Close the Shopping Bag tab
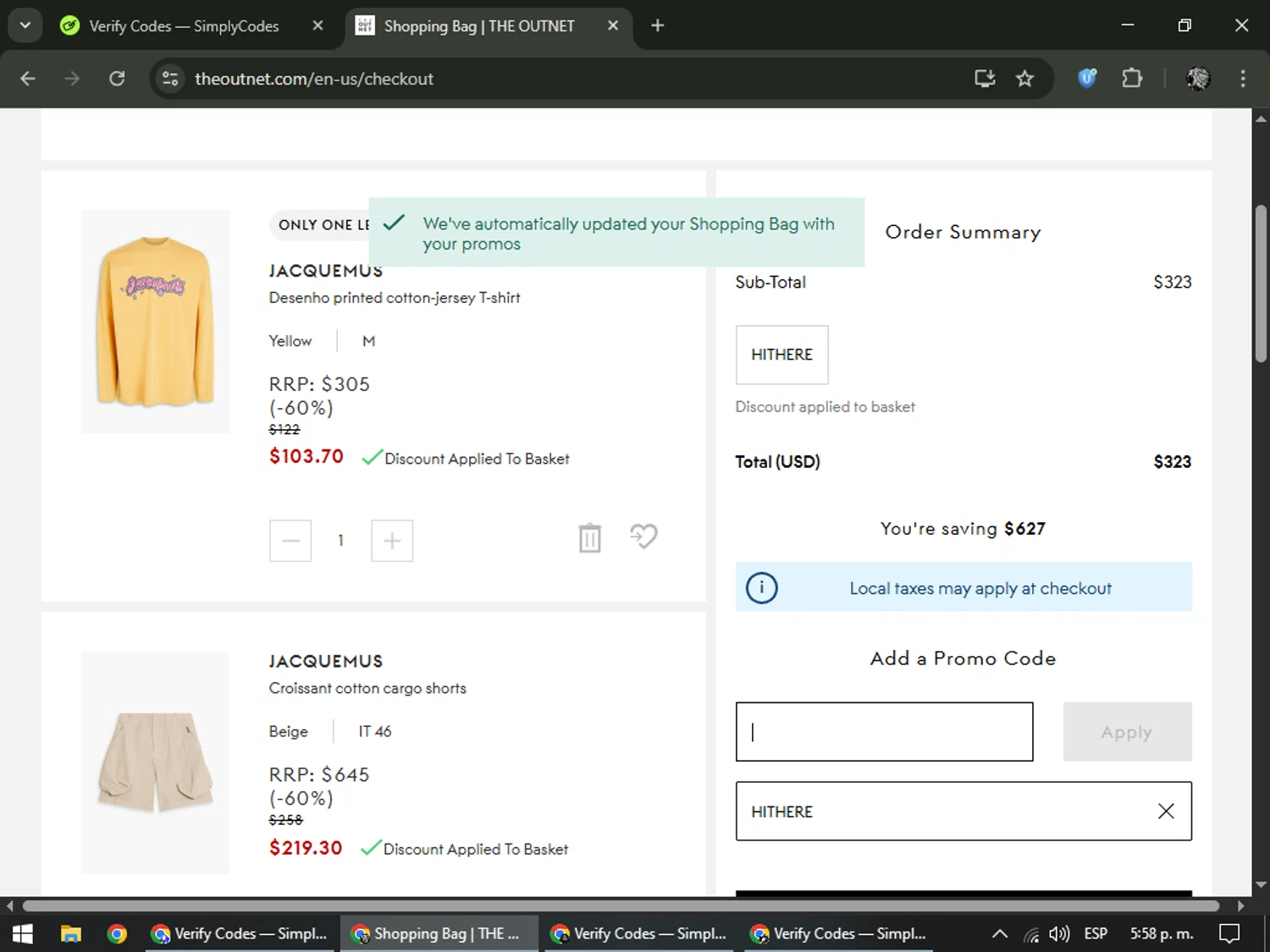Screen dimensions: 1270x952 click(613, 25)
